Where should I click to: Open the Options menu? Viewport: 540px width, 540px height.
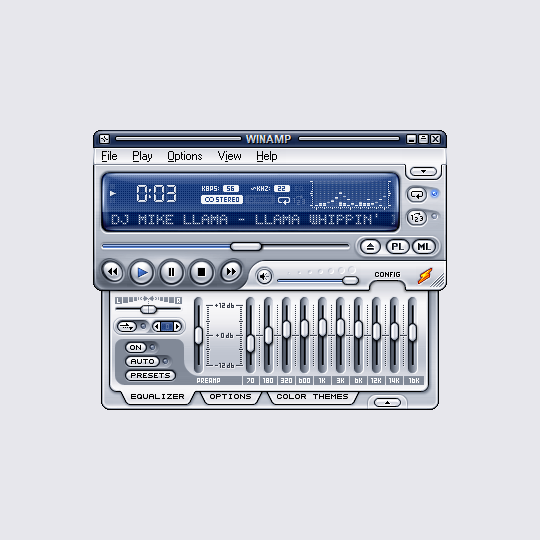[185, 156]
